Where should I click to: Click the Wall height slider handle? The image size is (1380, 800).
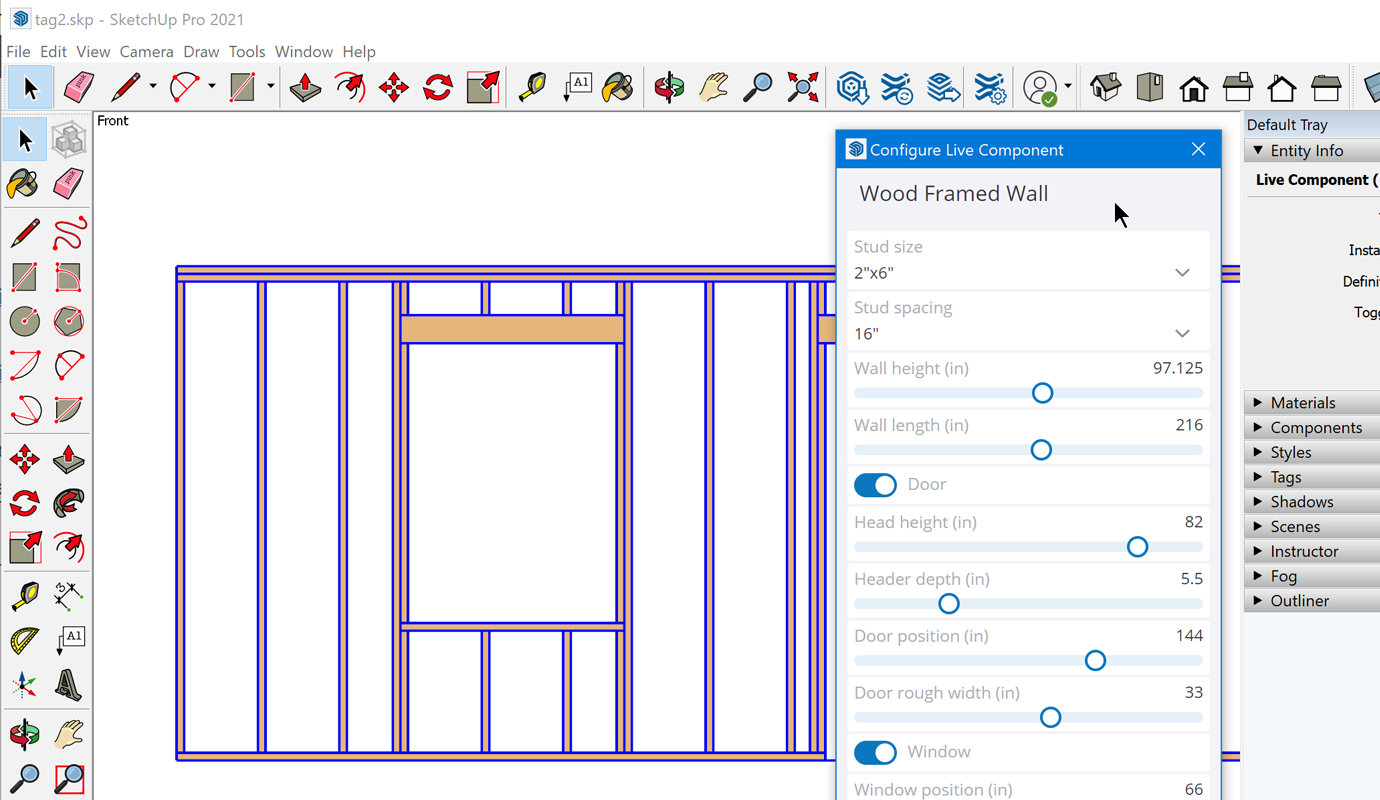pyautogui.click(x=1042, y=393)
